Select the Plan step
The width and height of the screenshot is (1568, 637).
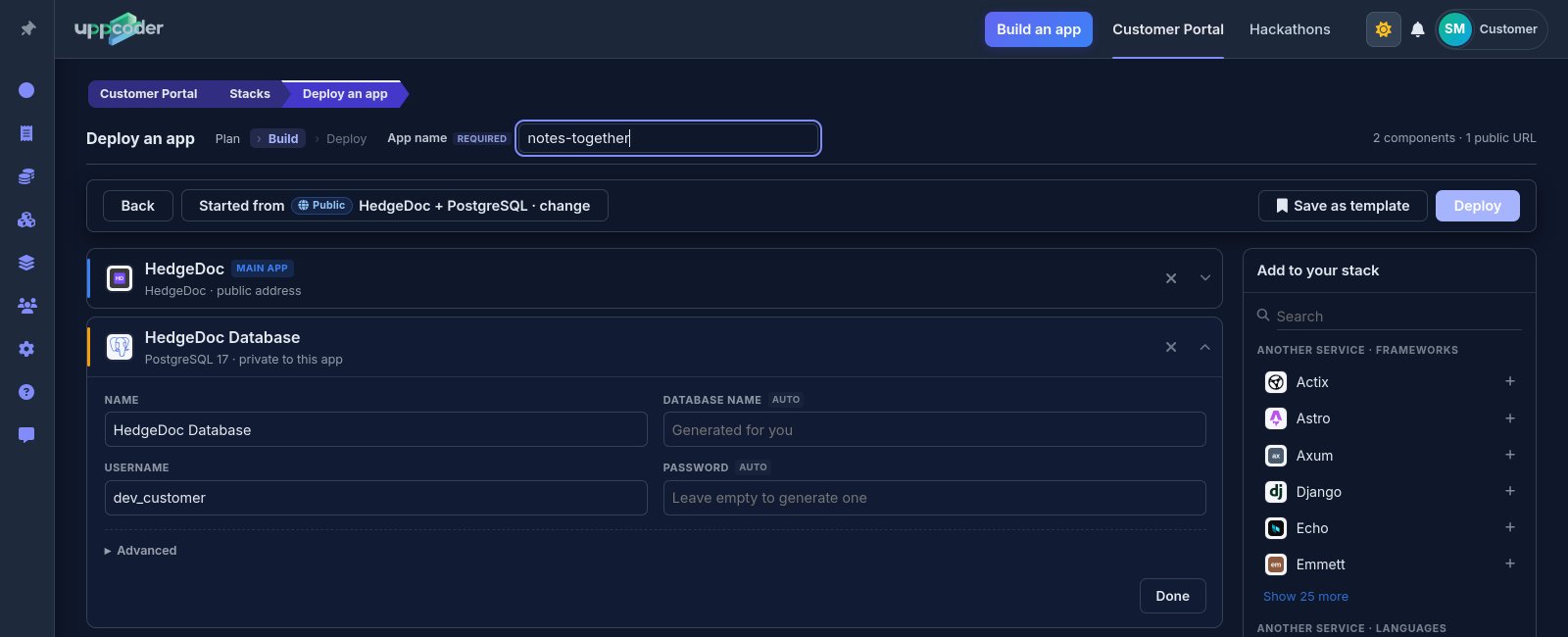click(227, 139)
